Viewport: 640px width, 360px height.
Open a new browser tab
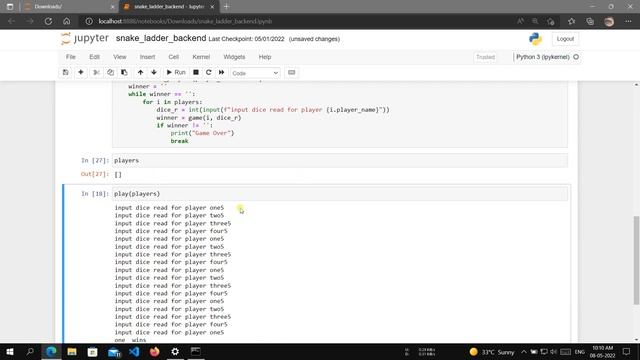click(x=226, y=7)
